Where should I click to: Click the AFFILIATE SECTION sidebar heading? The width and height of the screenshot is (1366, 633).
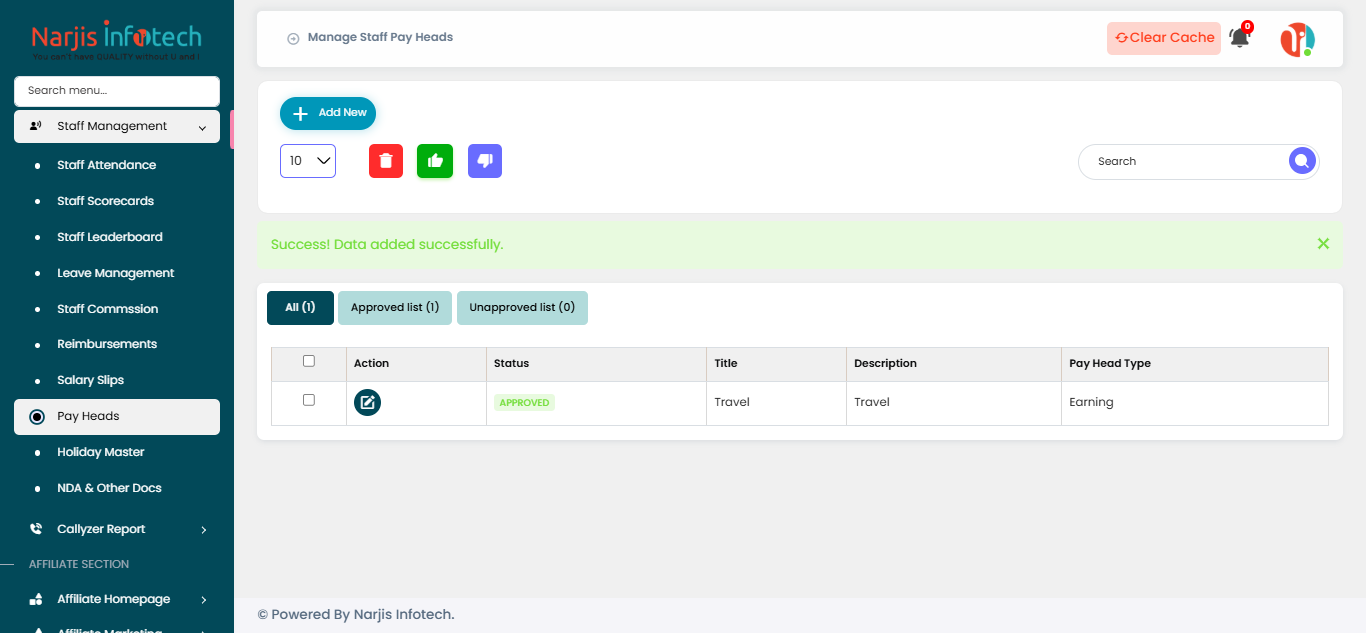[x=79, y=564]
